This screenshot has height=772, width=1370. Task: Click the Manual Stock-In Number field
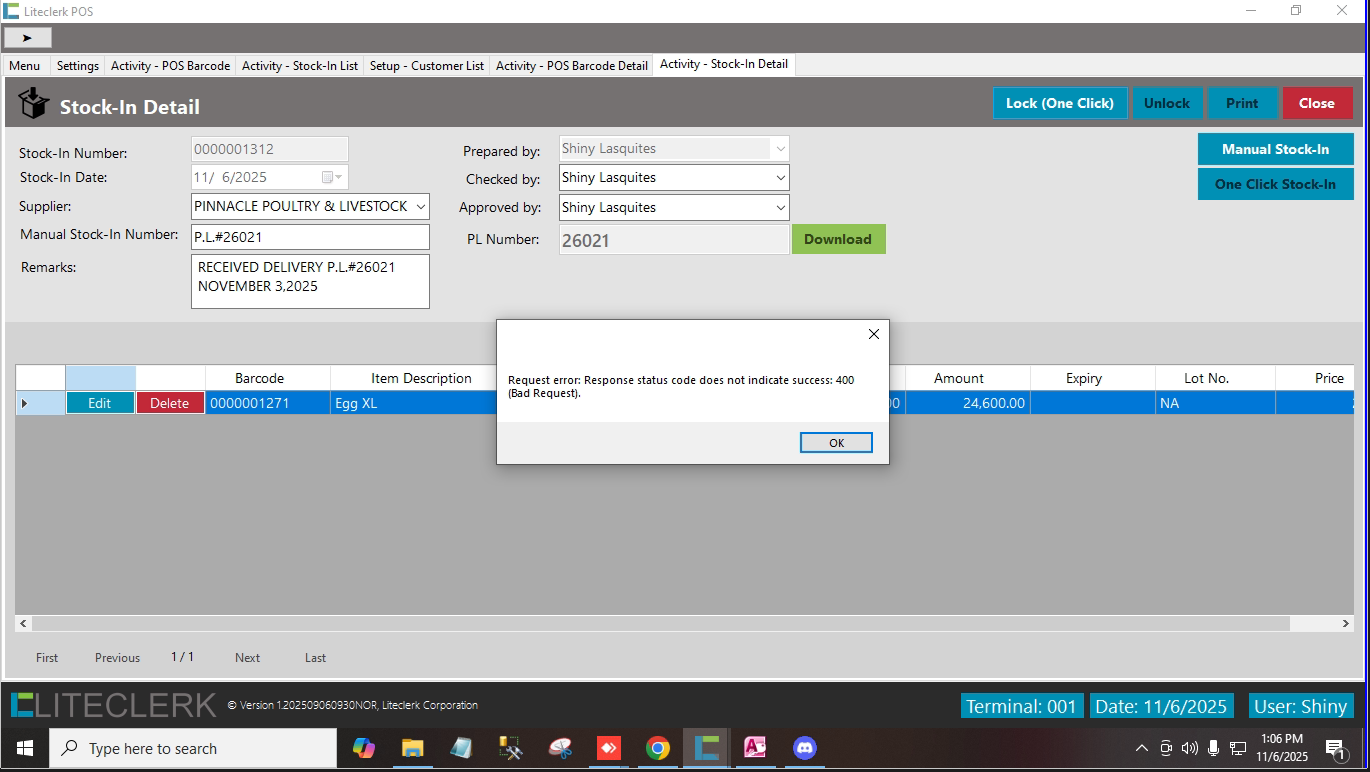[x=310, y=237]
